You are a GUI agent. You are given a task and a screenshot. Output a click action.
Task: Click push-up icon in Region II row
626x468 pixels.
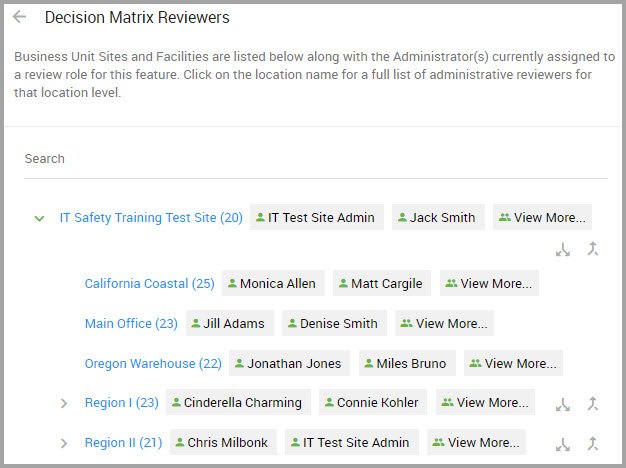click(x=593, y=443)
